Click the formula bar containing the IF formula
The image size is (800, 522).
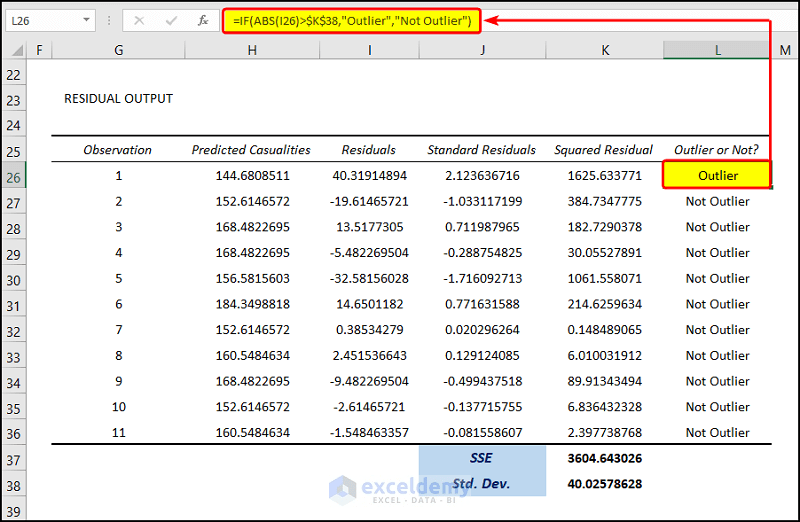(352, 21)
